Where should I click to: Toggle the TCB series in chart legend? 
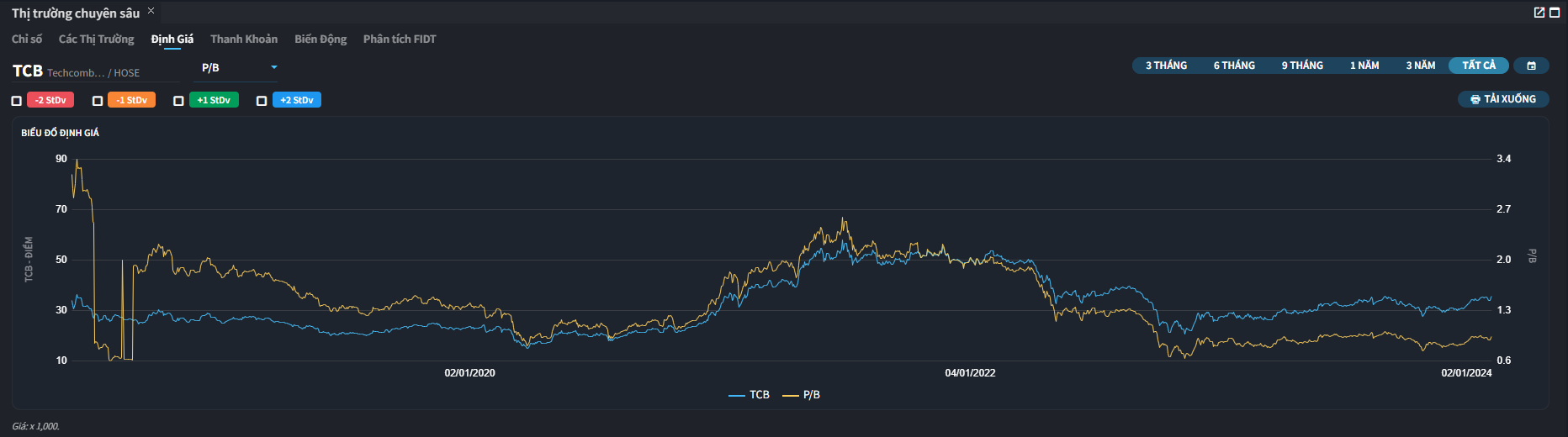[750, 395]
